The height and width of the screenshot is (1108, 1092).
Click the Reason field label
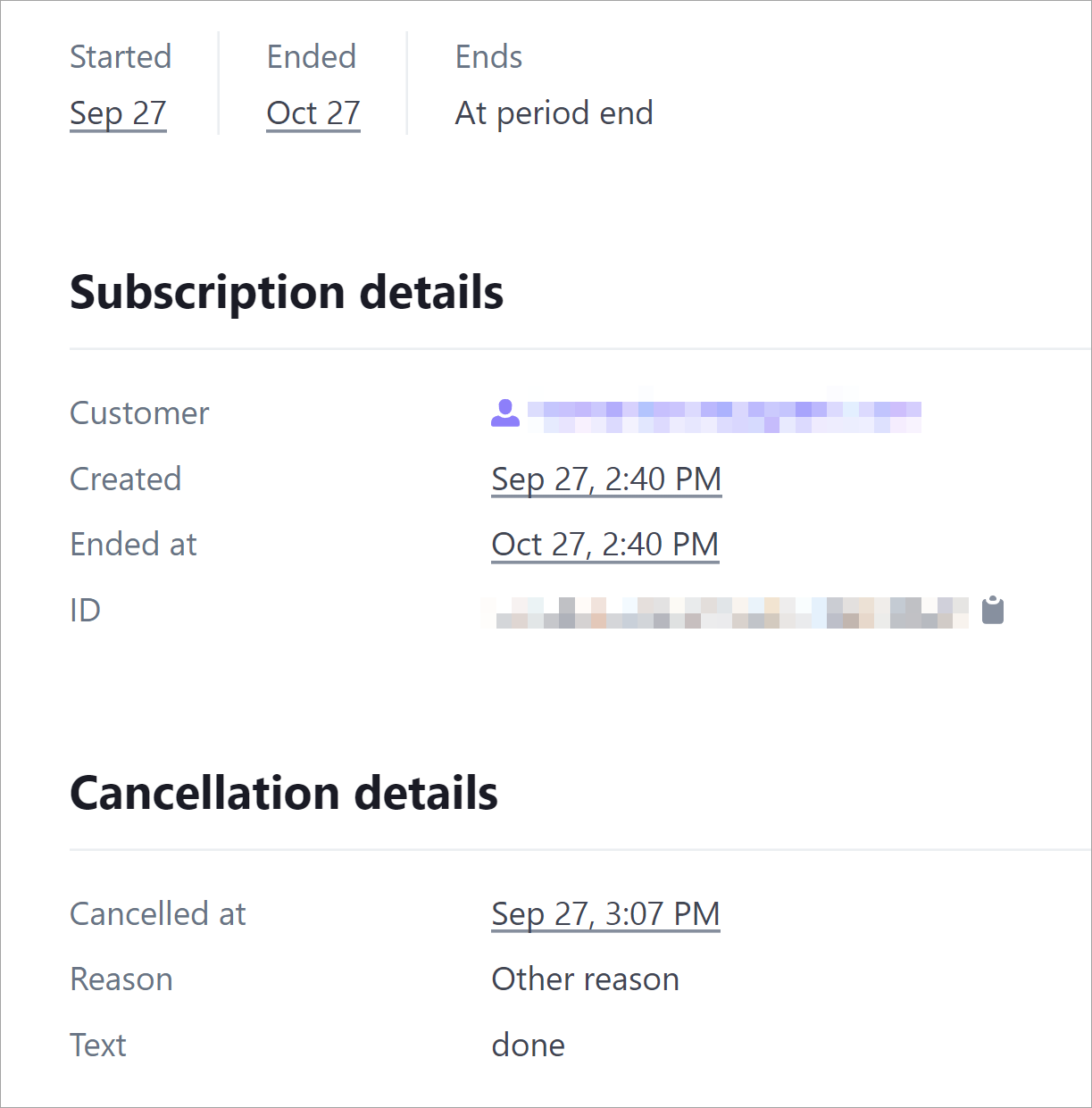pos(121,979)
